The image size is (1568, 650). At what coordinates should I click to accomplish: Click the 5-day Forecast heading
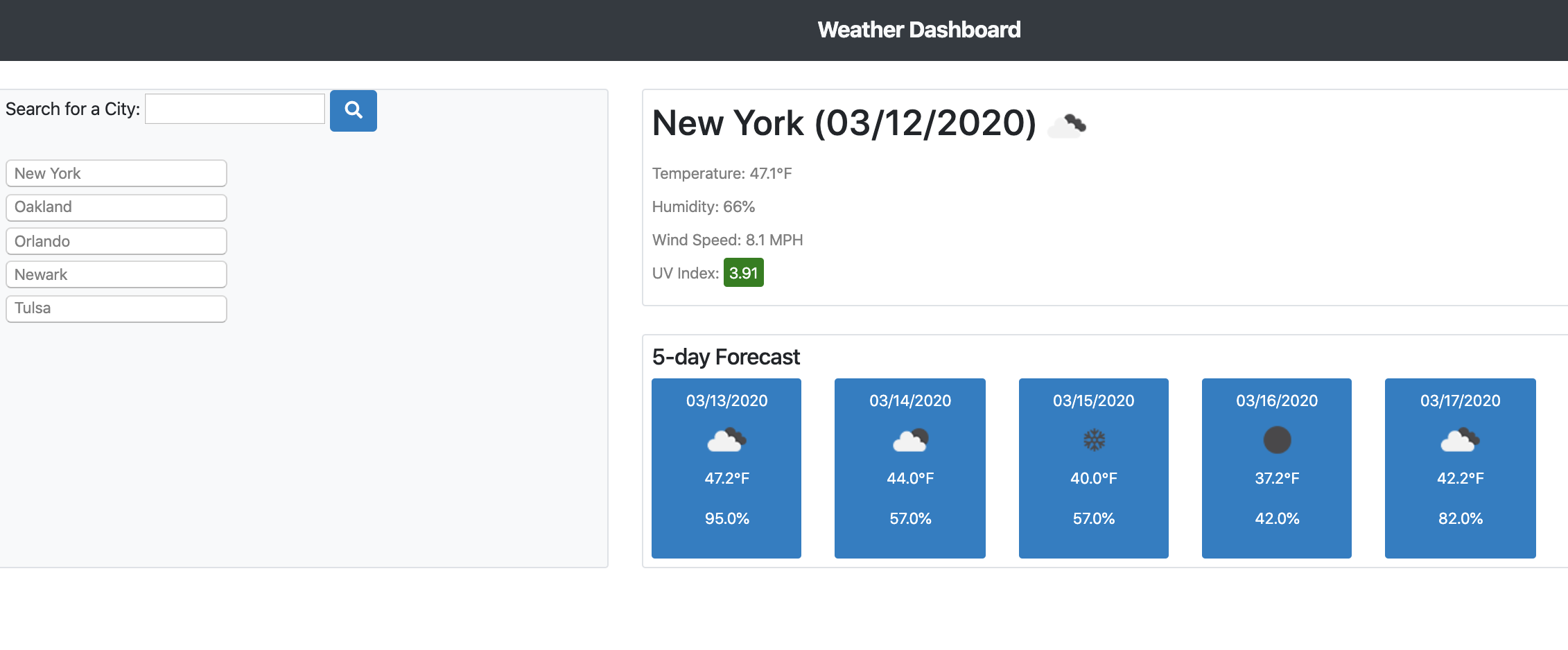726,357
